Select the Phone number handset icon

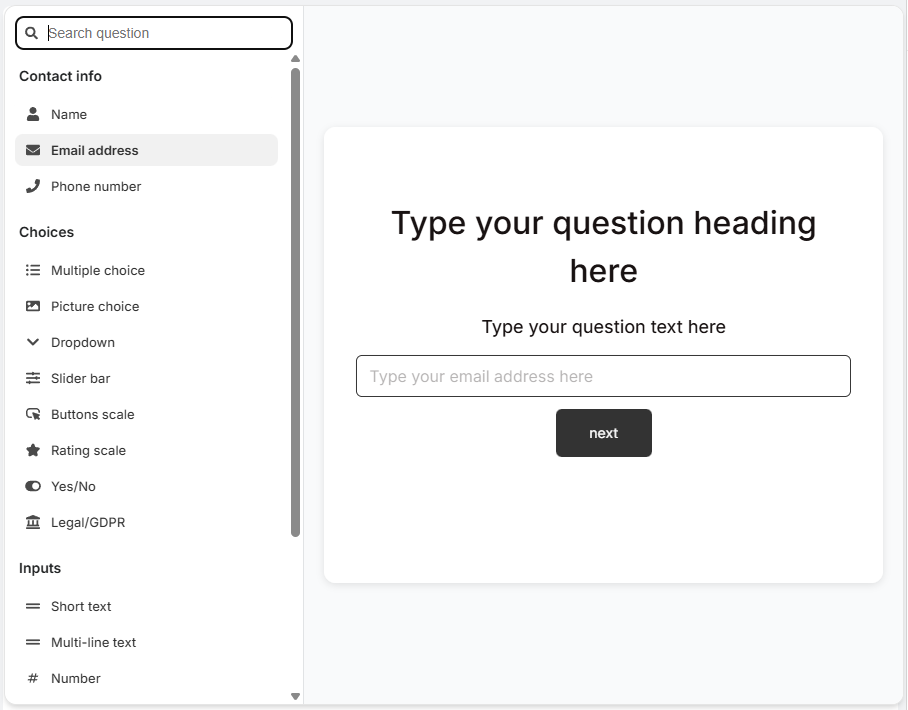click(31, 186)
